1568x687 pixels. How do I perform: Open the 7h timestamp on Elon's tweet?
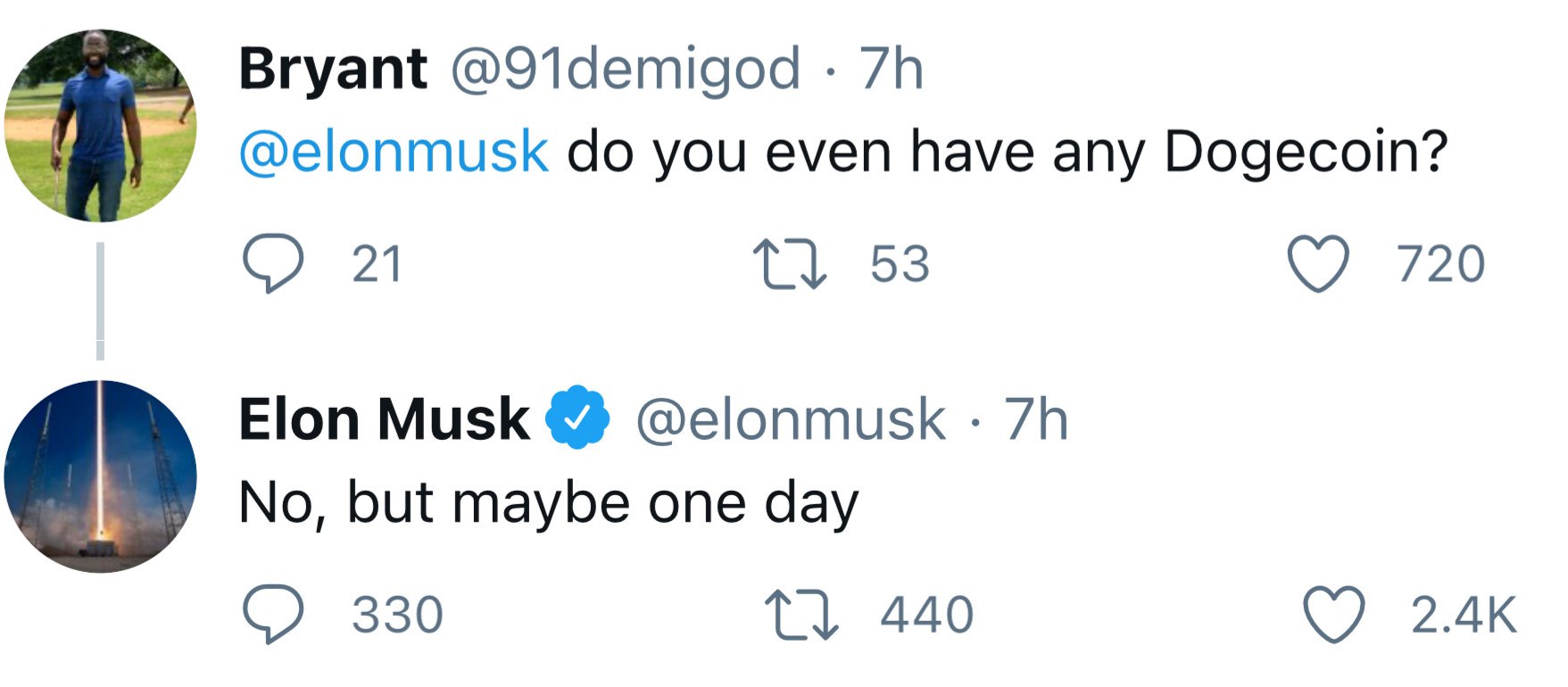pos(1036,419)
